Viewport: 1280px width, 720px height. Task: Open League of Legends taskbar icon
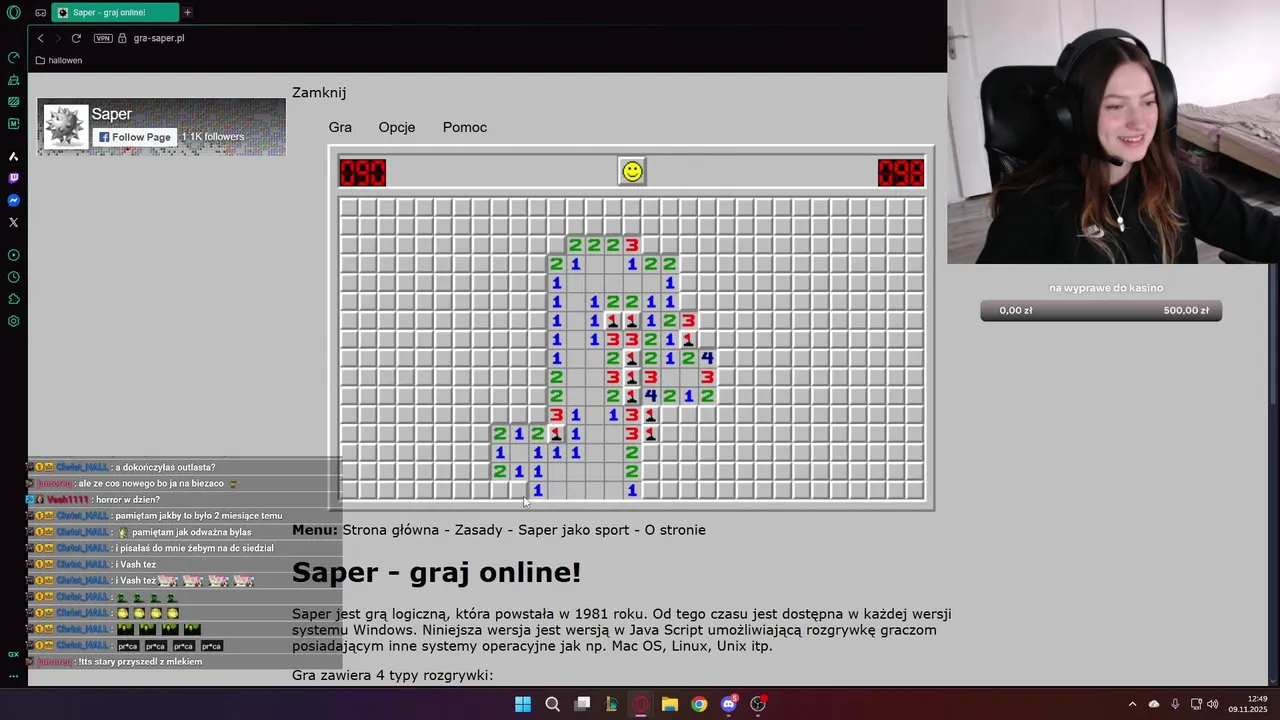coord(611,704)
